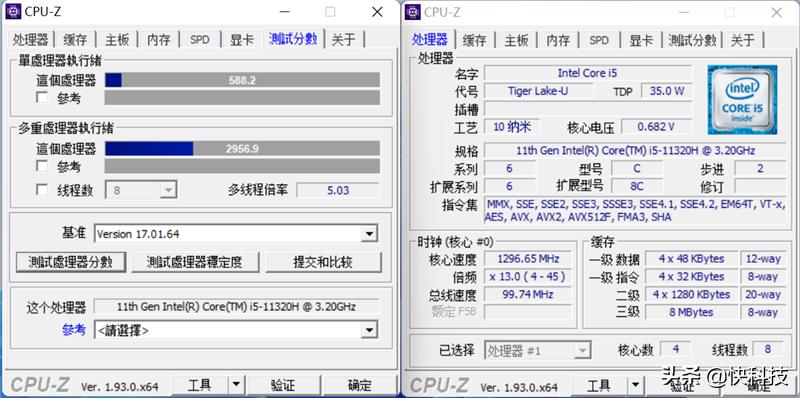Click the 工艺 value 10 纳米
Screen dimensions: 800x398
pos(512,127)
